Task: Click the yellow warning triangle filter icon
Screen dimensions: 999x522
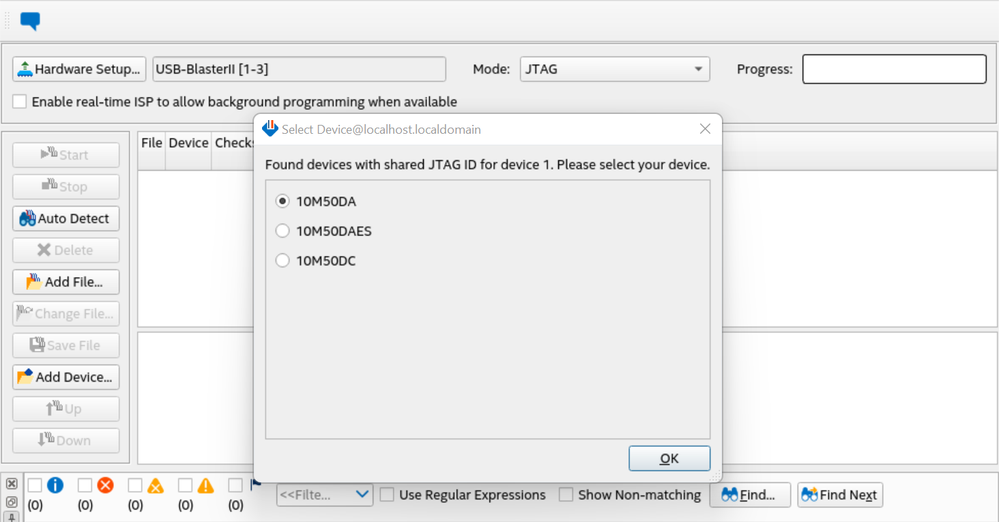Action: coord(205,485)
